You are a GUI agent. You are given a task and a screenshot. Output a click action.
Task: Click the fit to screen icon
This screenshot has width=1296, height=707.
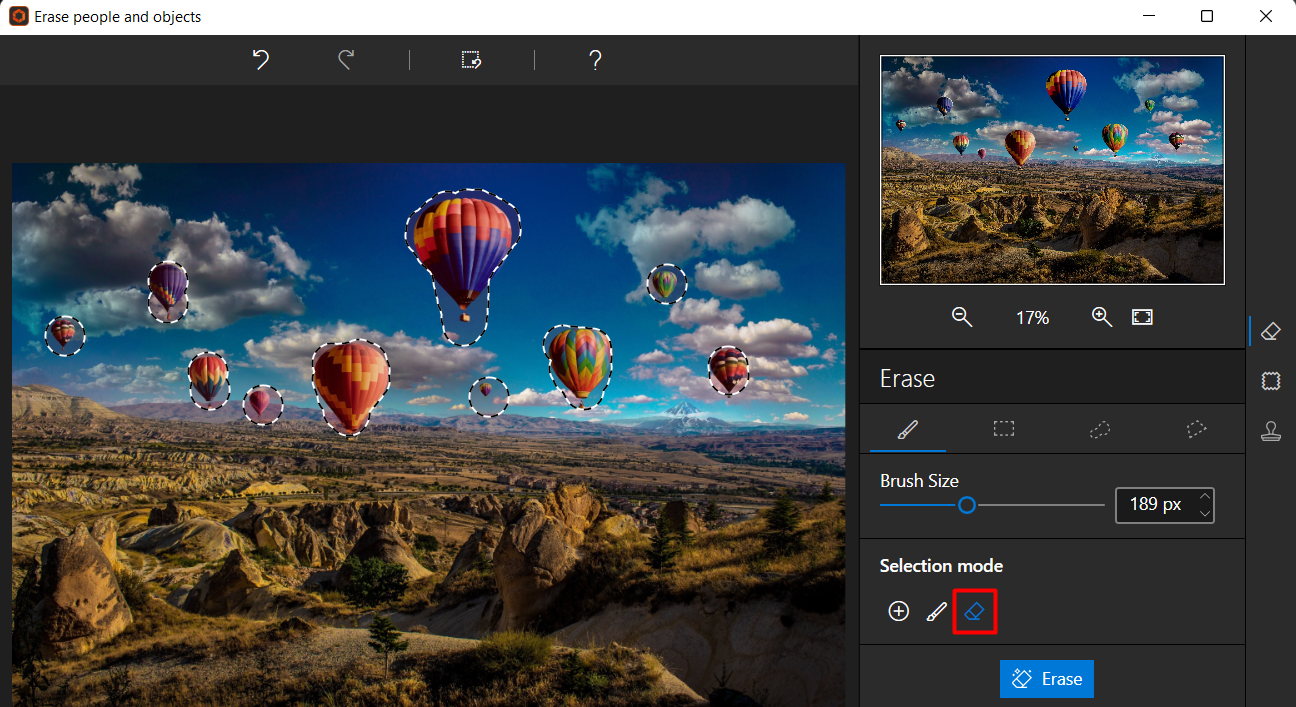[1142, 317]
